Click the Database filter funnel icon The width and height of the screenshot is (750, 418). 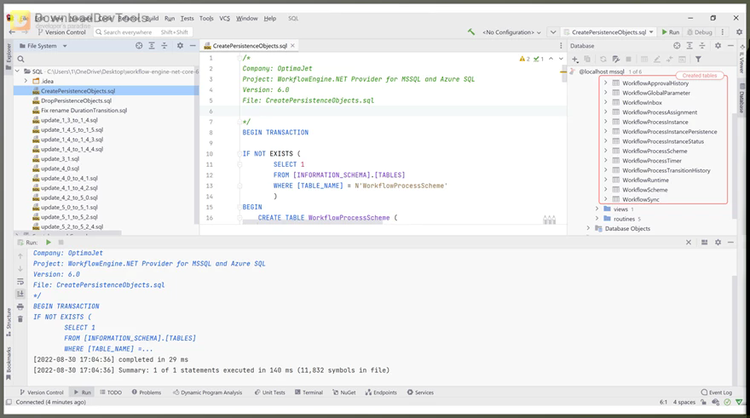tap(698, 59)
